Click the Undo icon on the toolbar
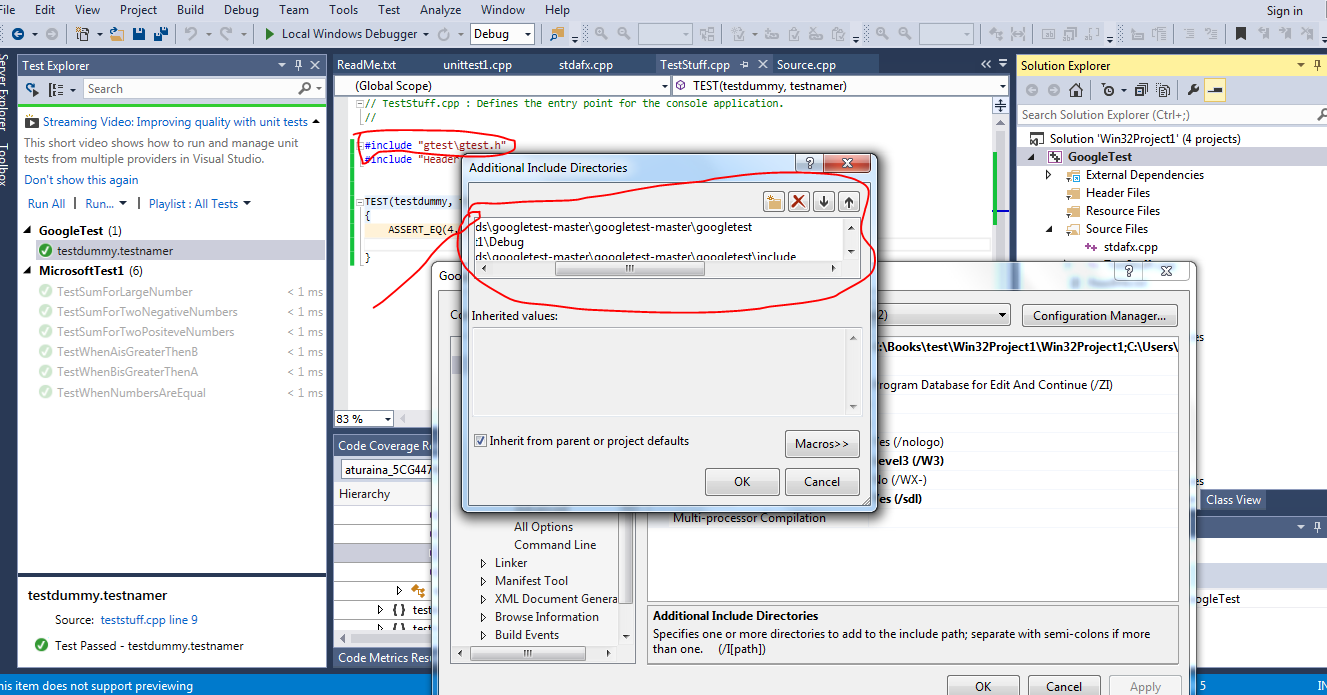The height and width of the screenshot is (695, 1327). click(x=189, y=32)
